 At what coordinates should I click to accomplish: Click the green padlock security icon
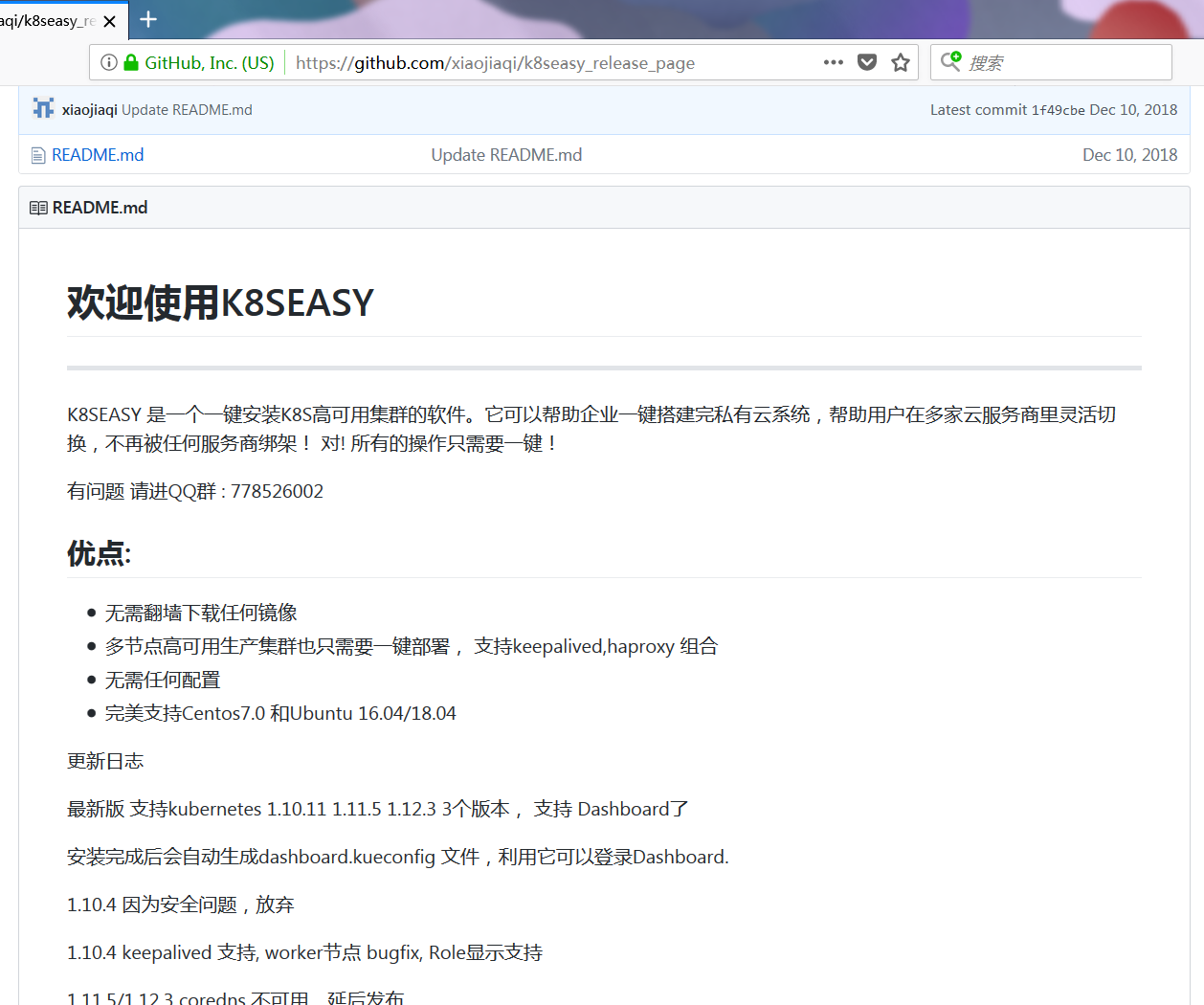pos(131,62)
